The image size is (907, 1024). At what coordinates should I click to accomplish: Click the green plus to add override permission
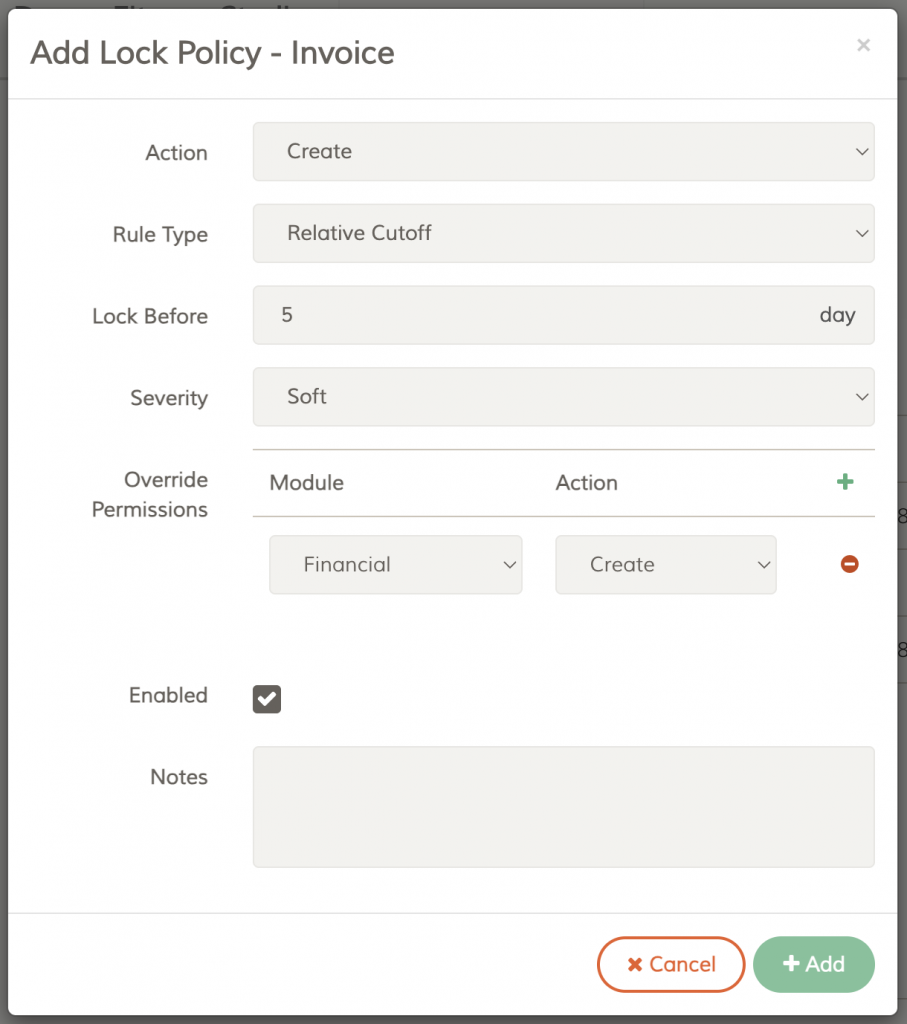pos(845,482)
